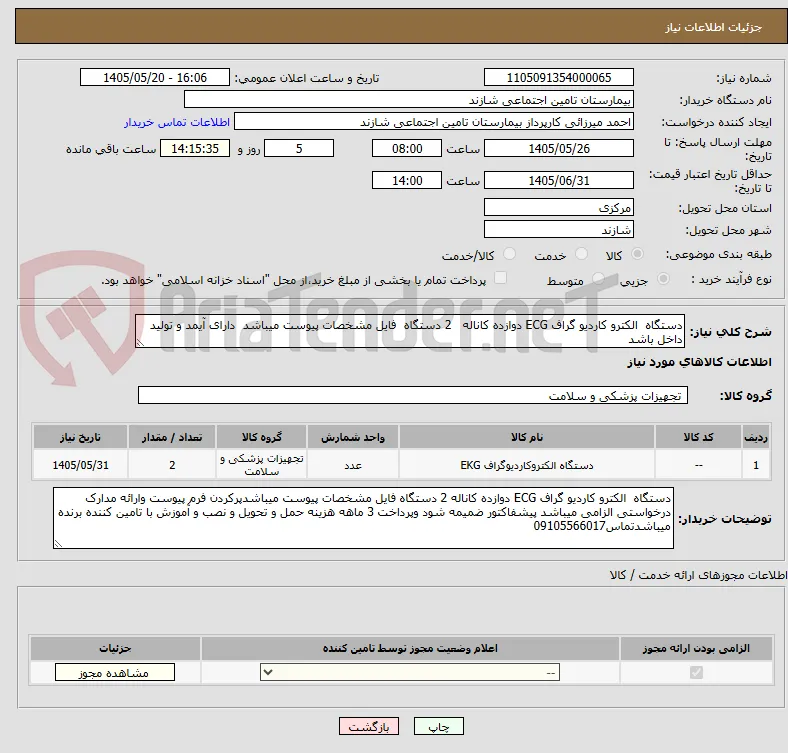Click the validity time field 14:00

407,180
